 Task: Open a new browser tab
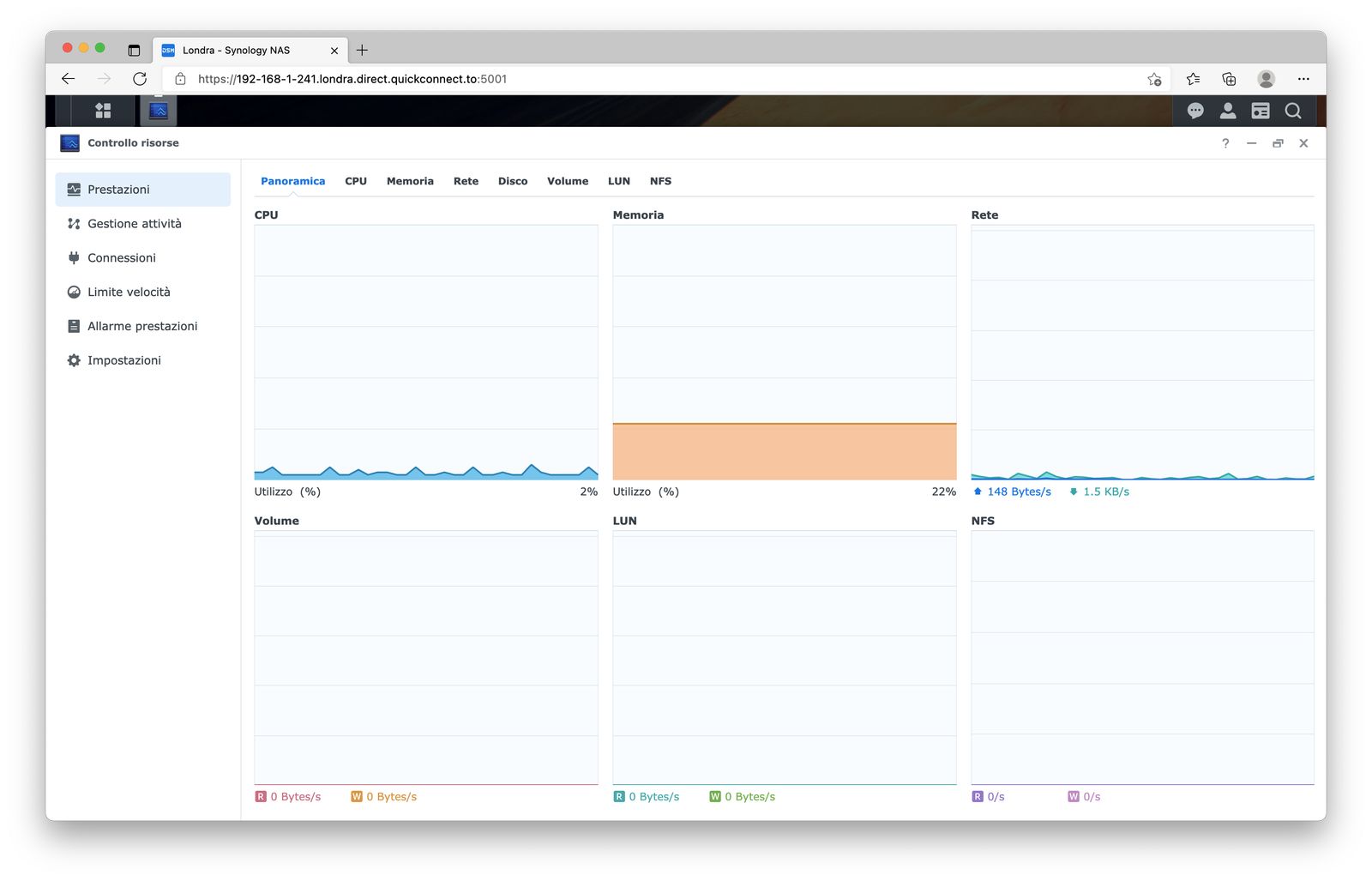click(x=362, y=51)
